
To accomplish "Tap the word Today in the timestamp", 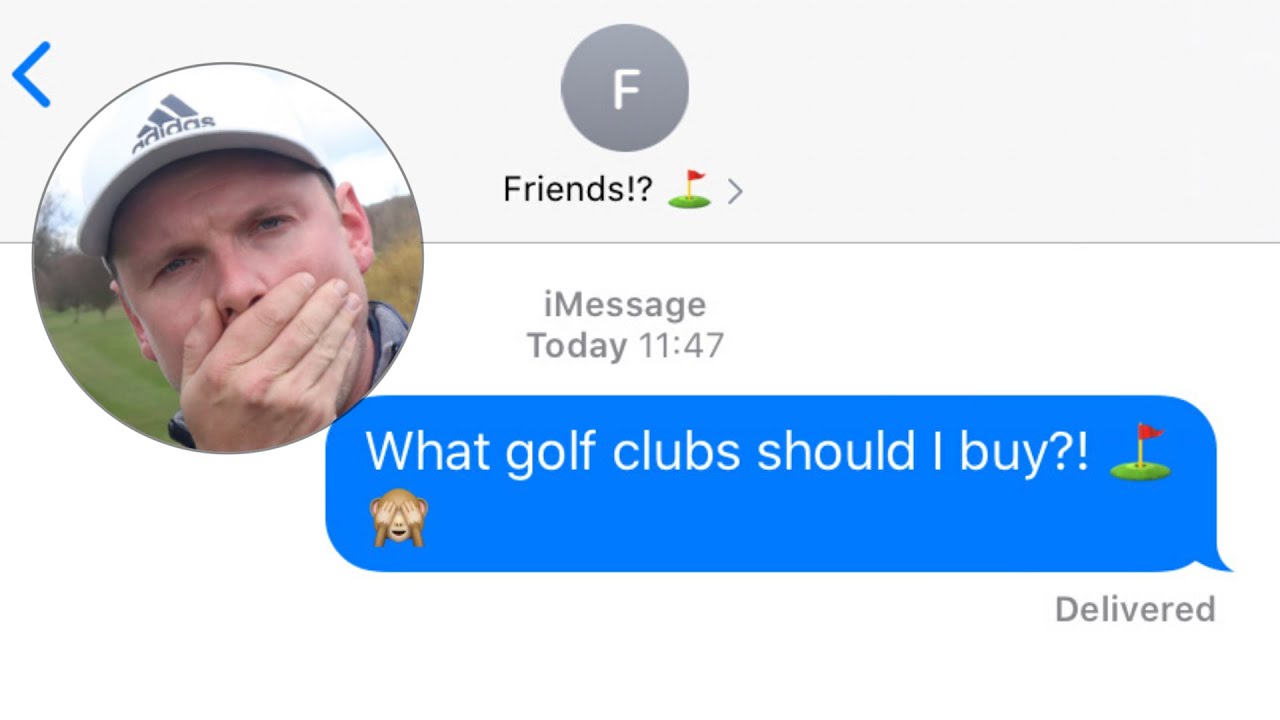I will click(577, 346).
